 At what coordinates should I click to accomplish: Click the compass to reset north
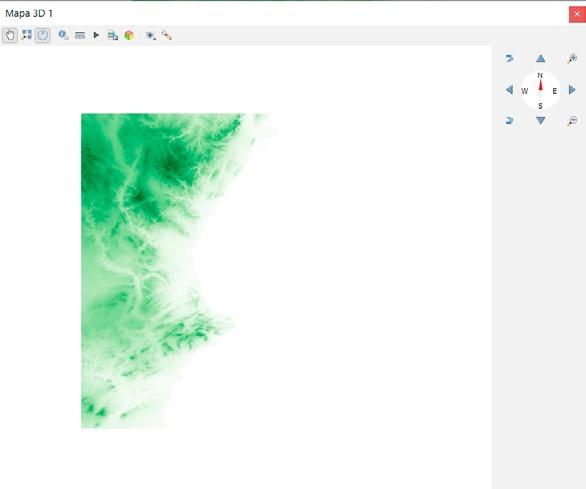(540, 90)
